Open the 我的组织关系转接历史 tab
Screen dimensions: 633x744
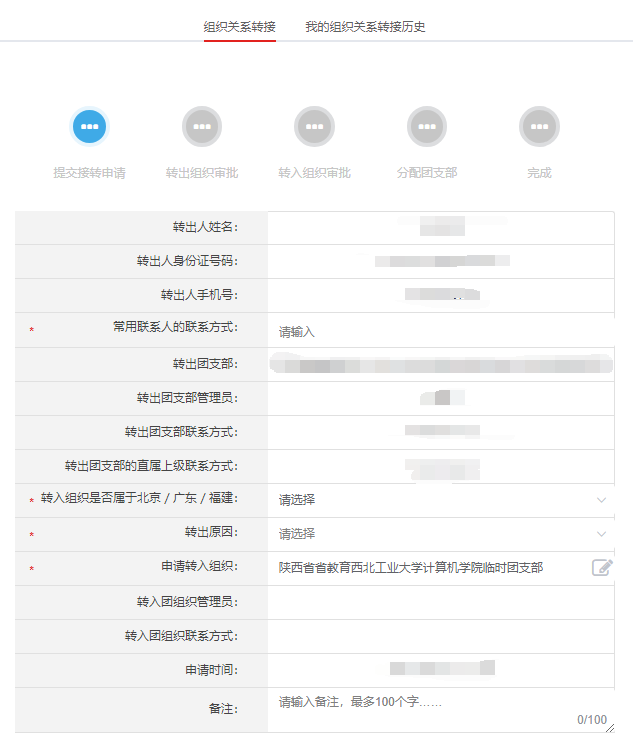365,27
